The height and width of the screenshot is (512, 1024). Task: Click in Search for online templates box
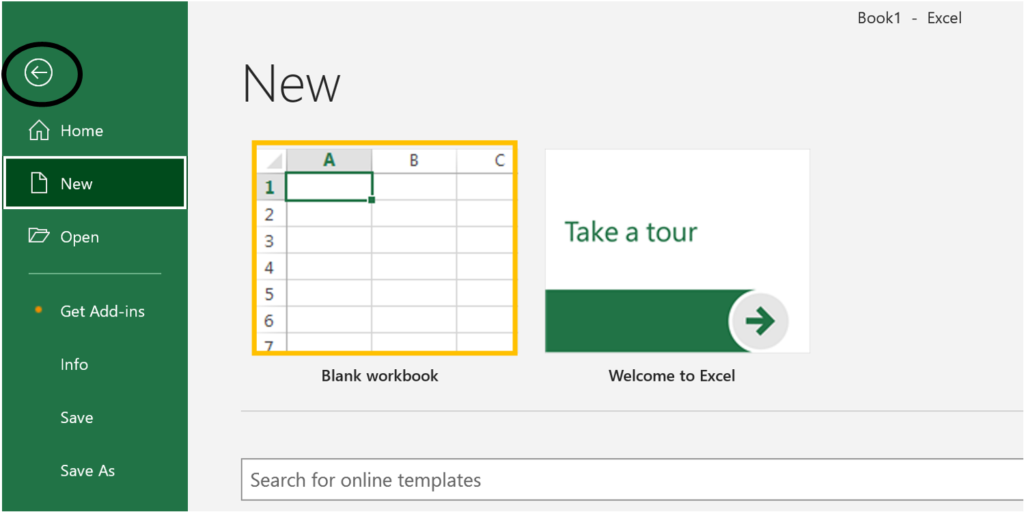(x=632, y=481)
